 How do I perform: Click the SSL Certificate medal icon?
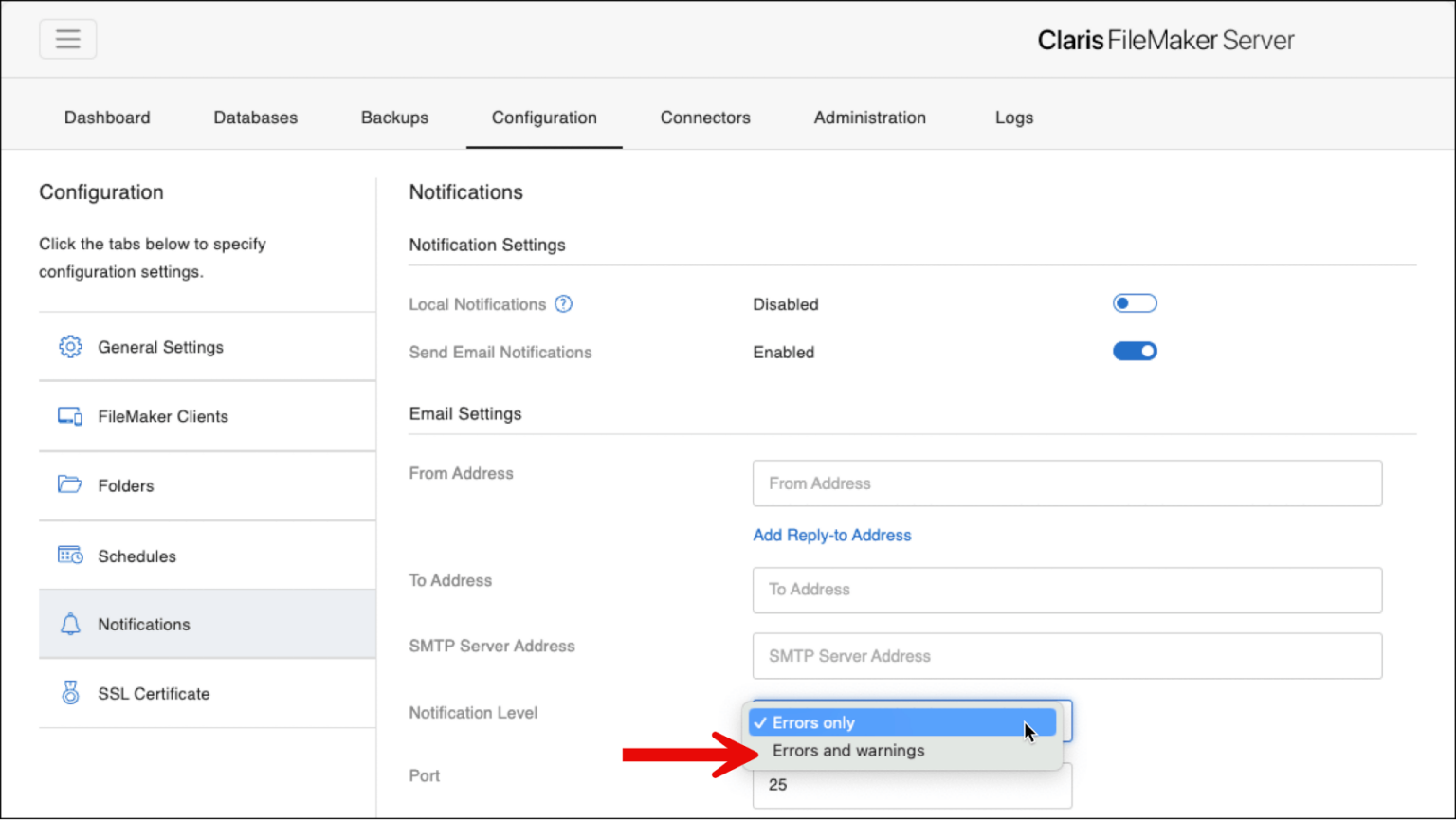pos(69,693)
